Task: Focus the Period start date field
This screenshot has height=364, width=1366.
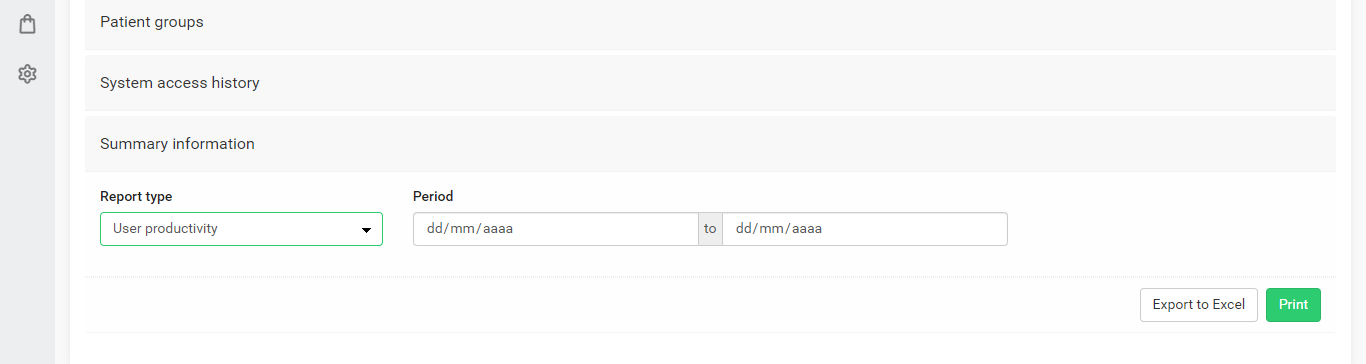Action: tap(555, 229)
